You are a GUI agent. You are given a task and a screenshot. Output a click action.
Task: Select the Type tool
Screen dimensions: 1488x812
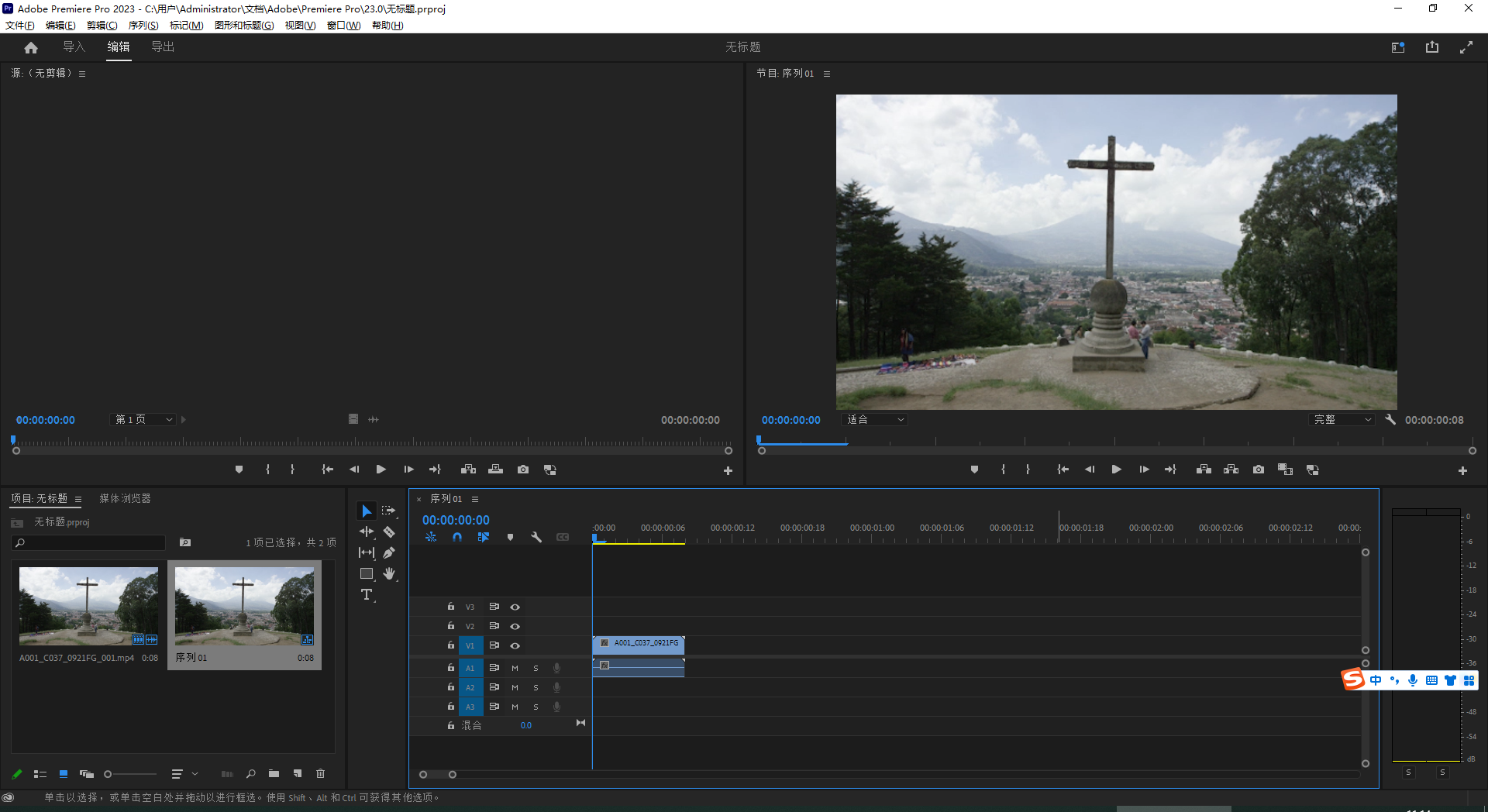(x=367, y=595)
